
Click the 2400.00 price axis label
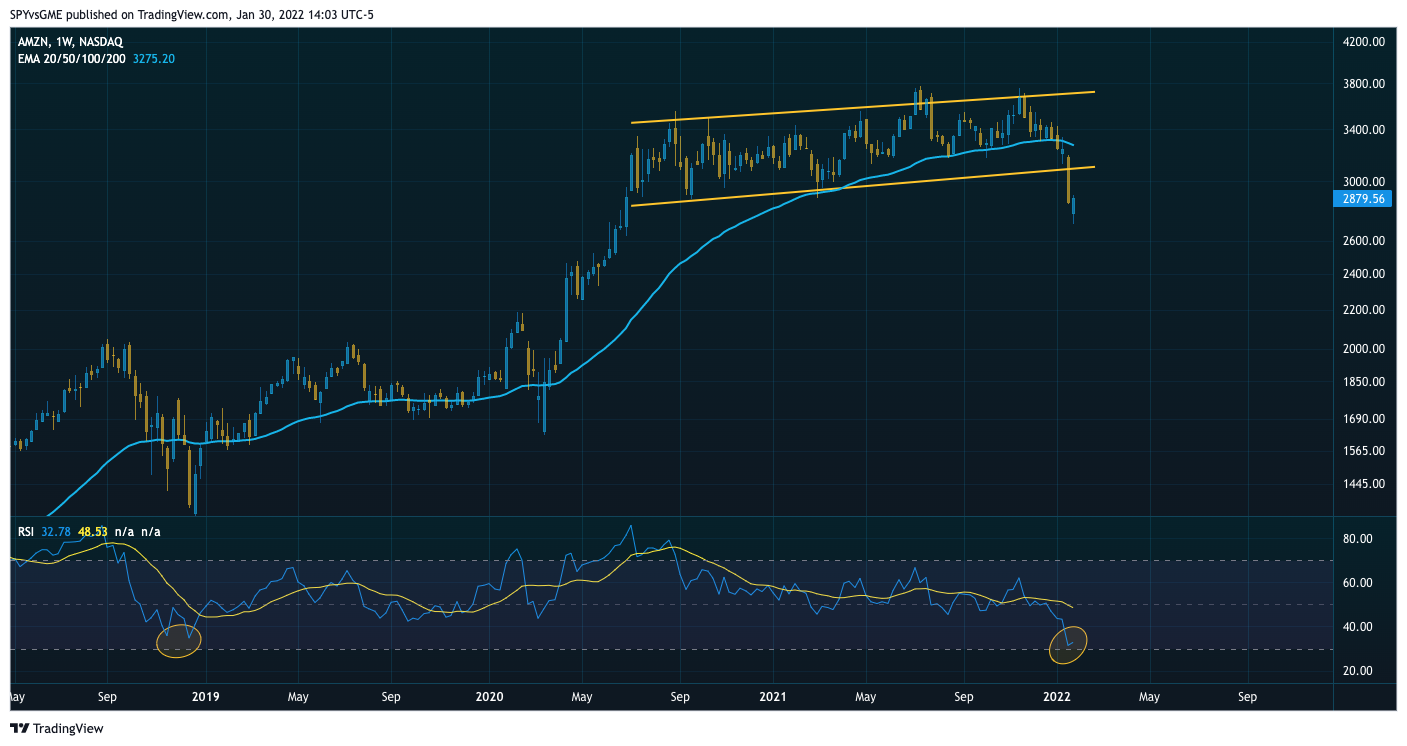[x=1364, y=274]
